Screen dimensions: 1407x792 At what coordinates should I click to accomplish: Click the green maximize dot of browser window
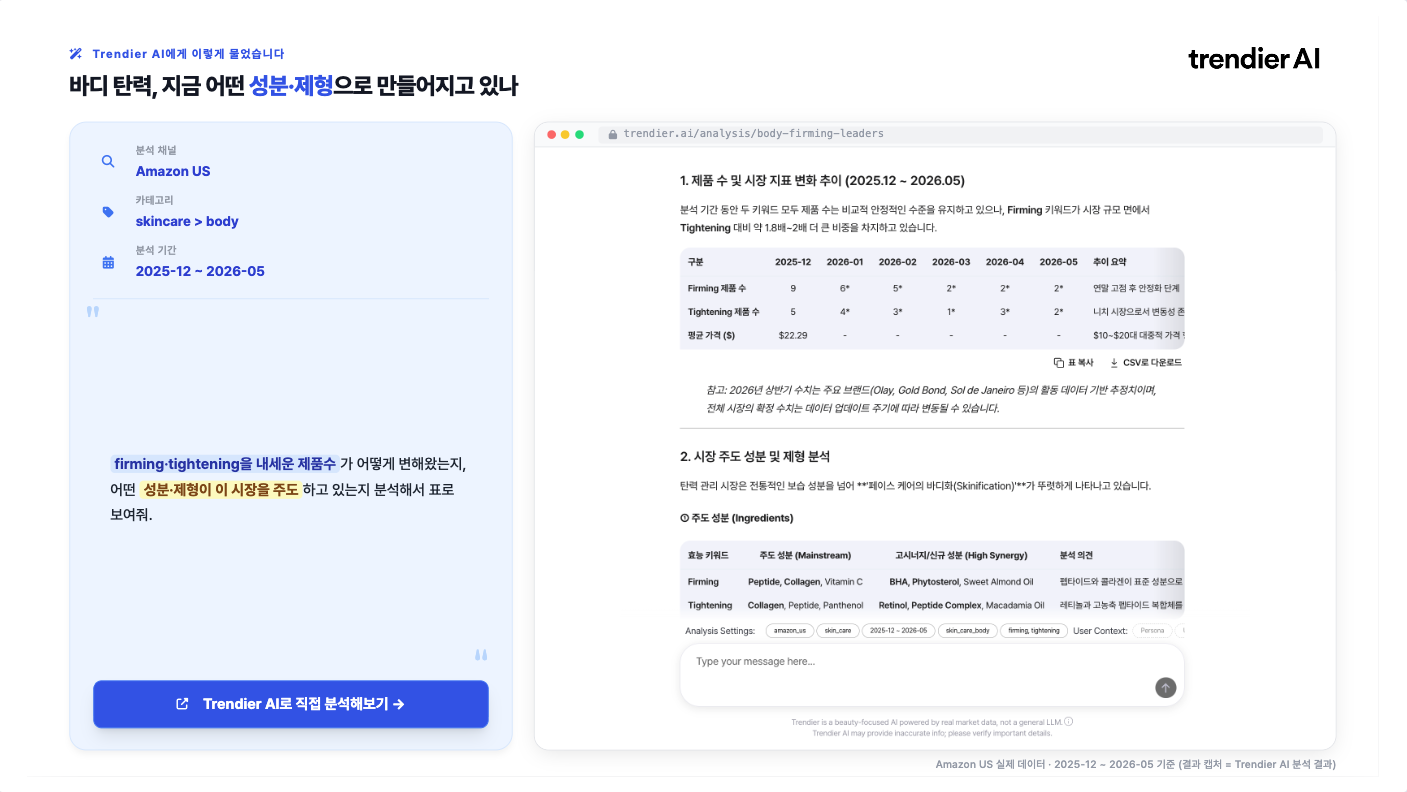(x=579, y=134)
